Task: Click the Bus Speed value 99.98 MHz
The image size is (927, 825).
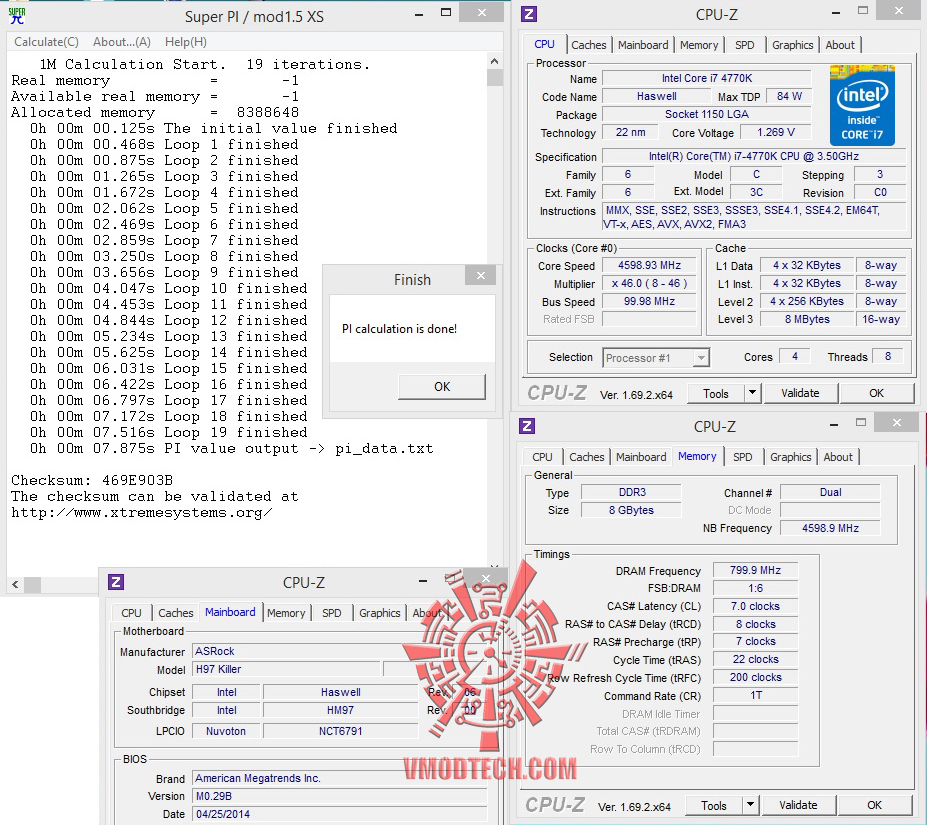Action: tap(649, 301)
